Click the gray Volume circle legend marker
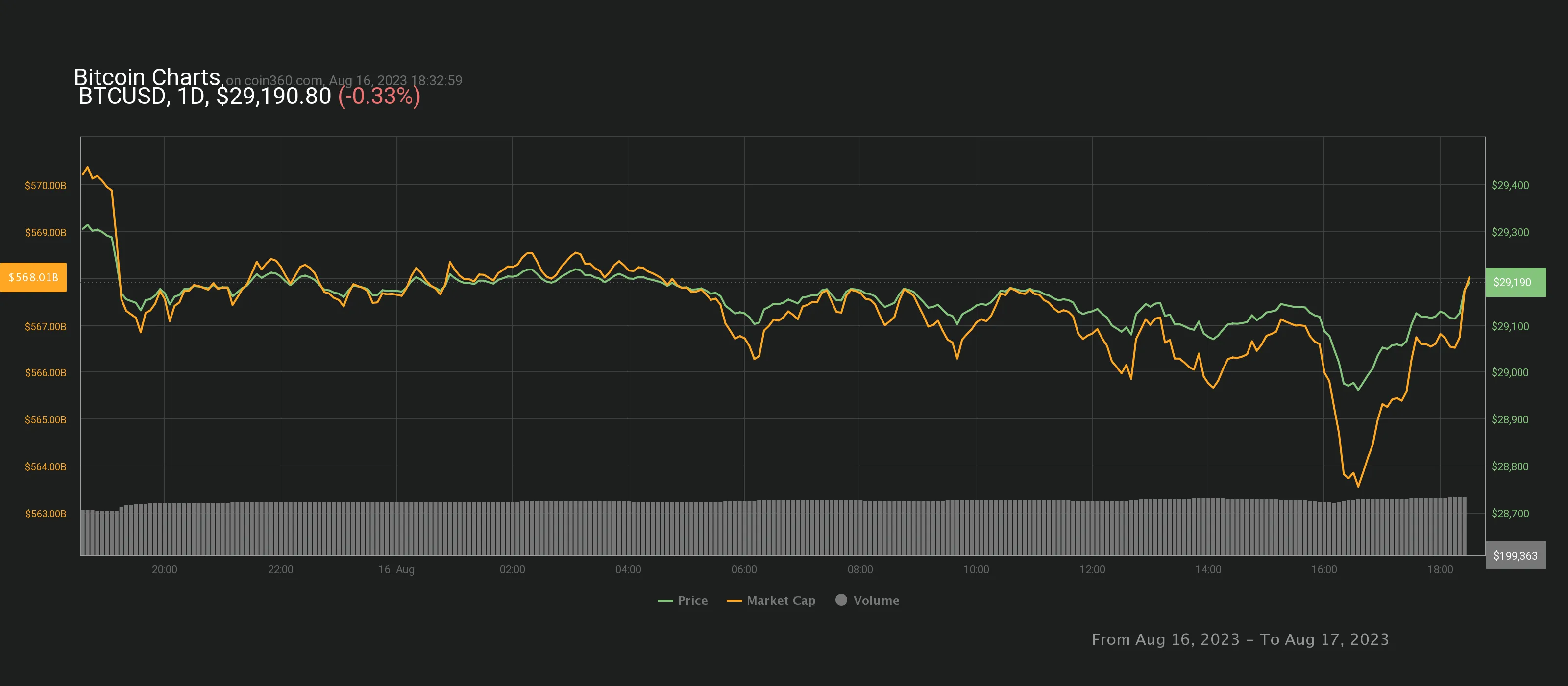Image resolution: width=1568 pixels, height=686 pixels. [841, 600]
